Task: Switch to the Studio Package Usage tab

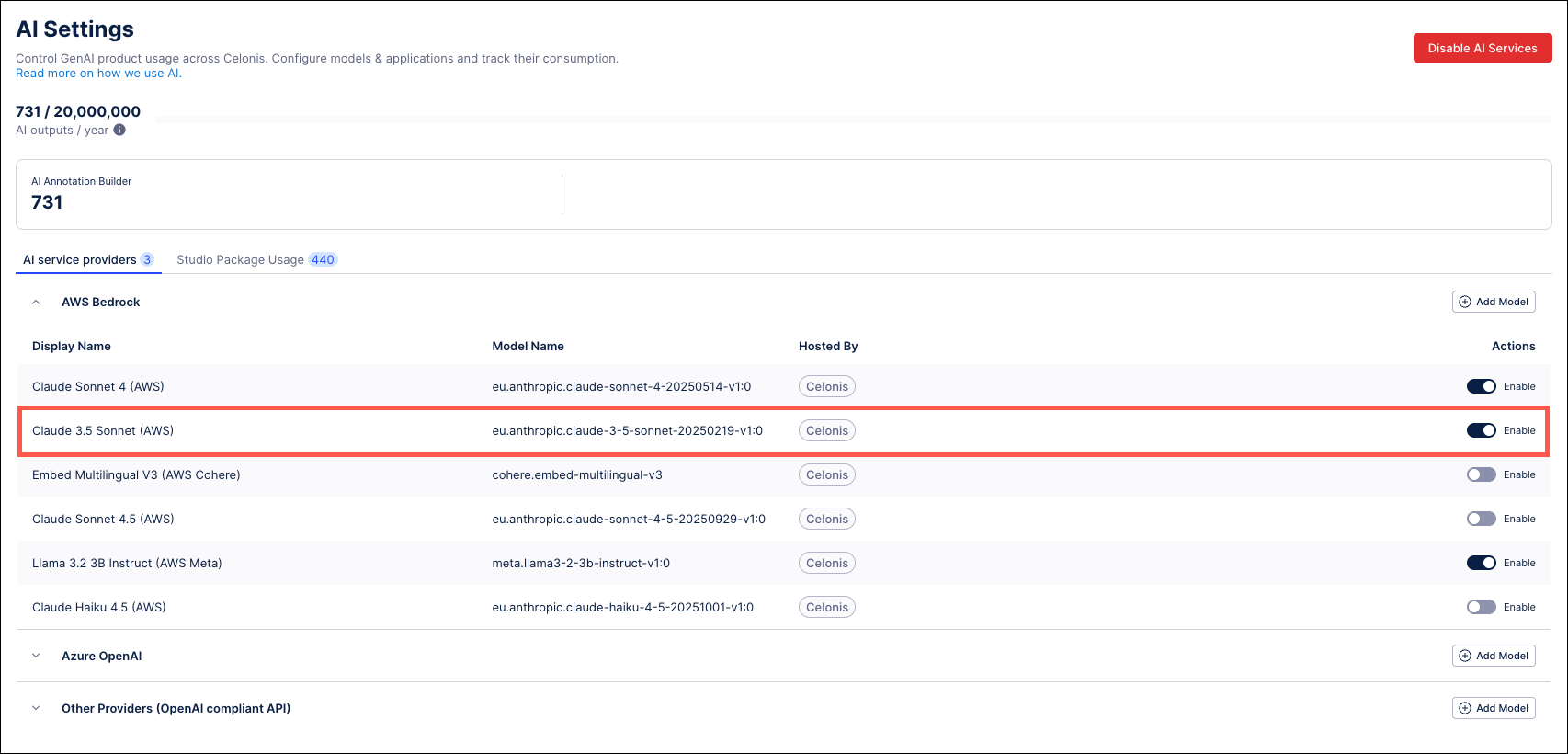Action: [x=256, y=259]
